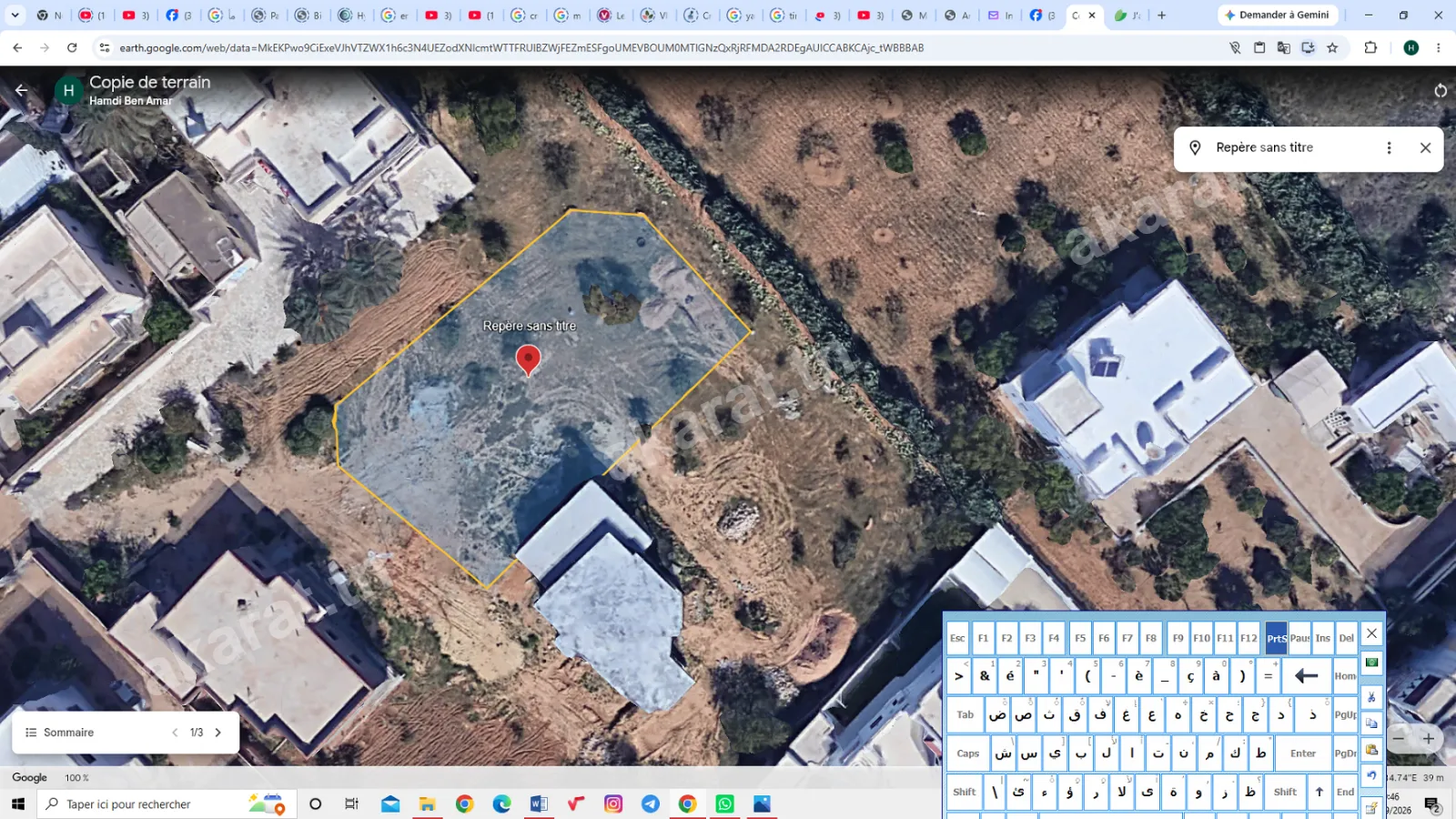The height and width of the screenshot is (819, 1456).
Task: Click the paste icon on keyboard sidebar
Action: [1371, 750]
